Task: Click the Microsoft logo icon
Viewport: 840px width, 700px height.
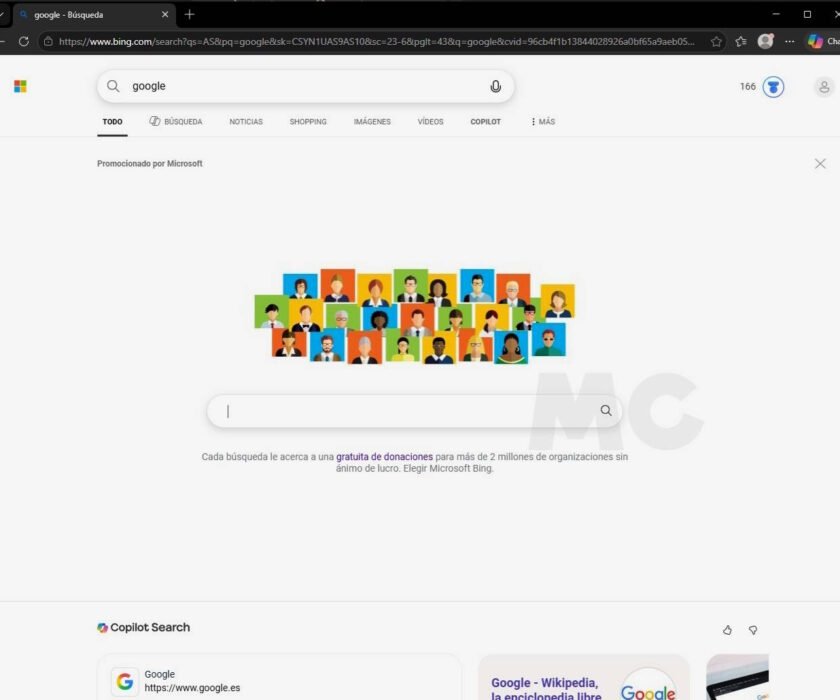Action: pyautogui.click(x=20, y=86)
